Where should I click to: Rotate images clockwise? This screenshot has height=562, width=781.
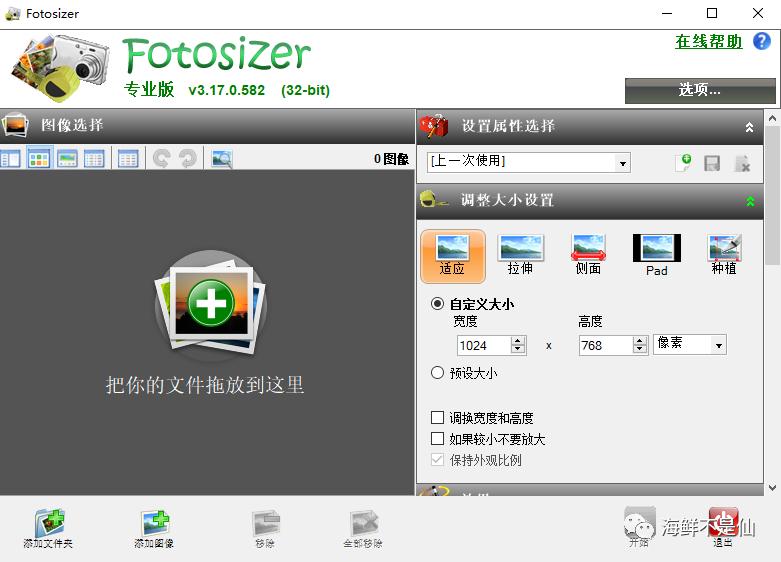(x=188, y=159)
